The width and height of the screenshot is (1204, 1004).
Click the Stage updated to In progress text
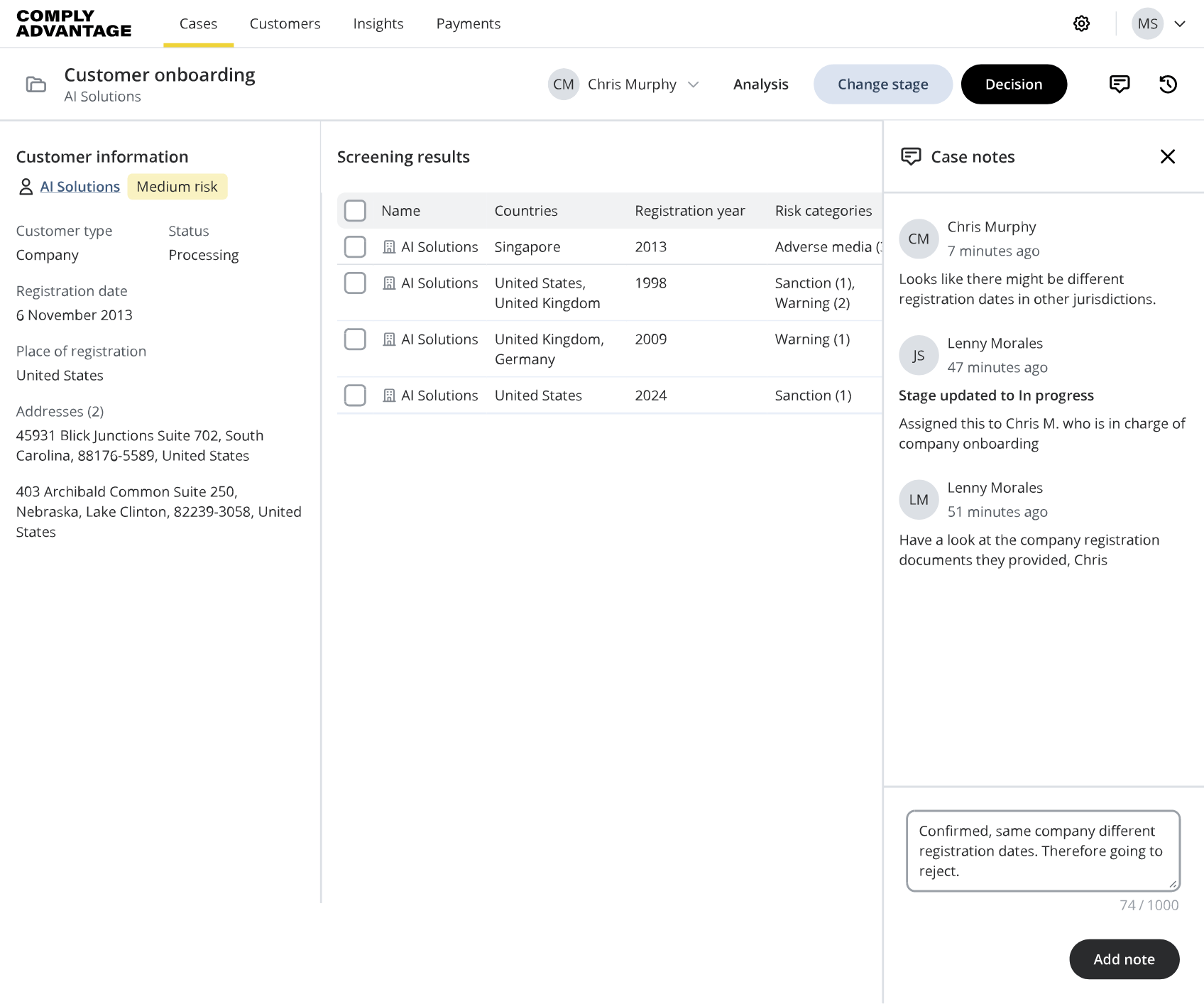pyautogui.click(x=996, y=395)
